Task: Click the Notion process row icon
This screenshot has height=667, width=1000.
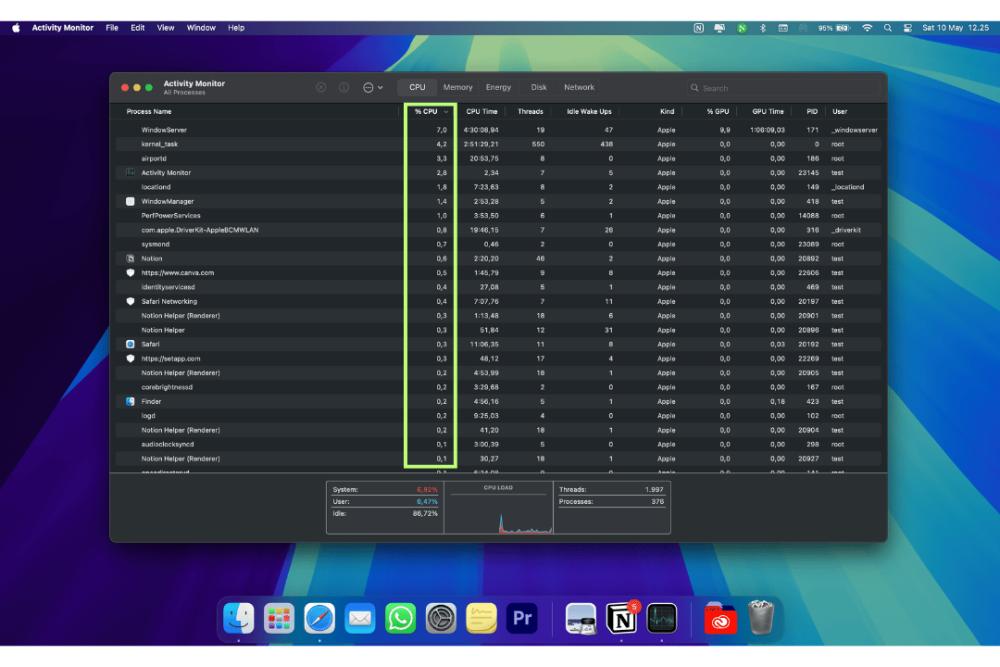Action: tap(130, 258)
